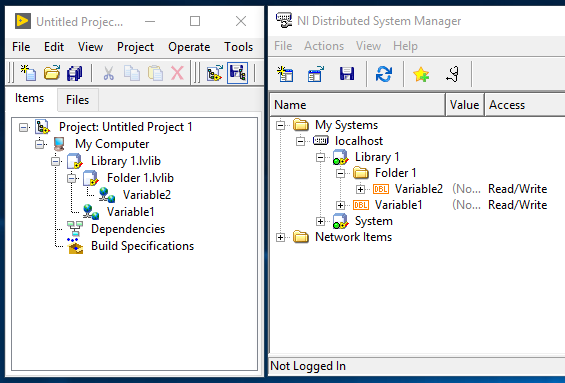This screenshot has width=565, height=383.
Task: Collapse the My Systems folder
Action: (x=281, y=125)
